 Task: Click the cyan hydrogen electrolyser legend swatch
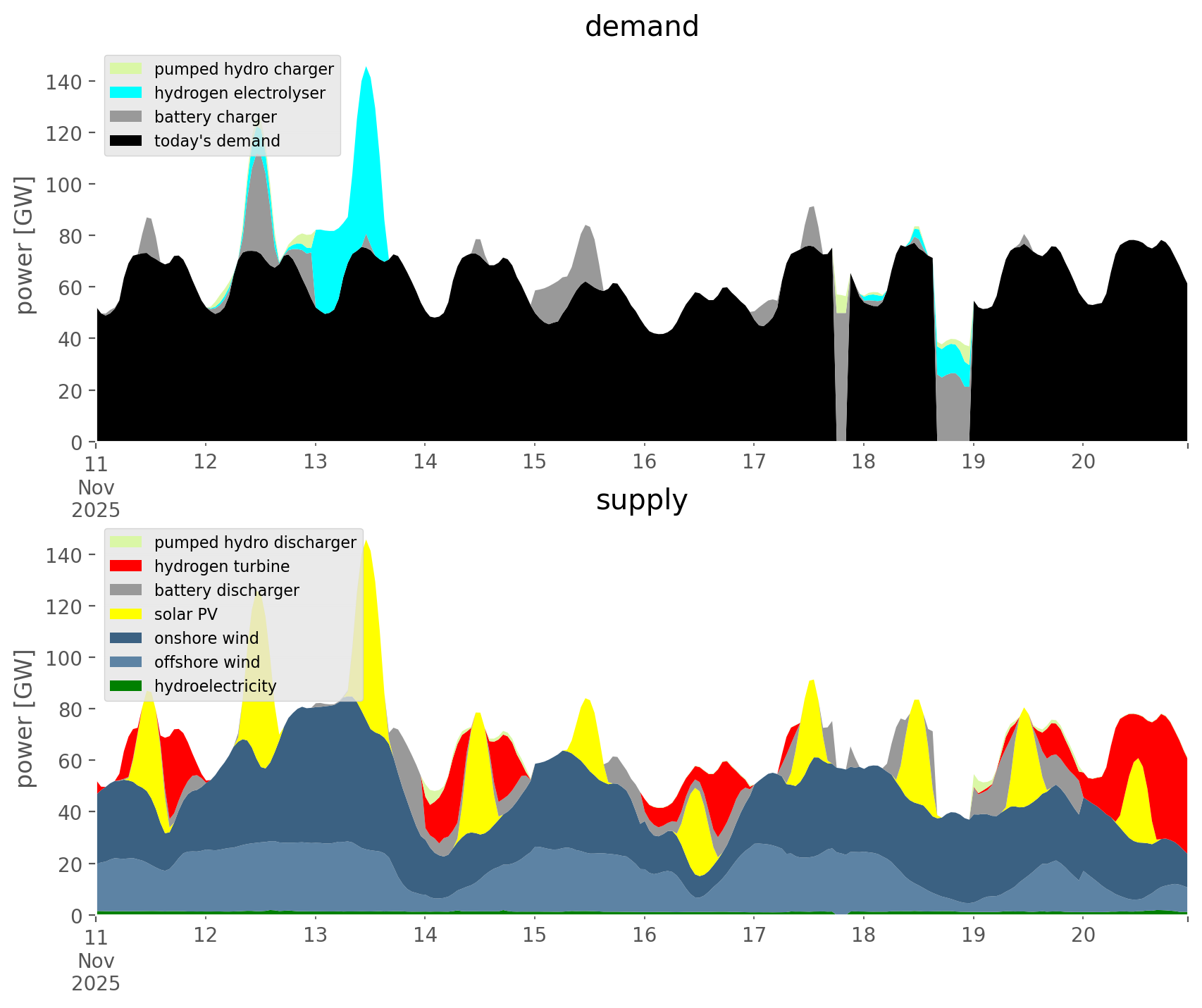click(x=126, y=93)
